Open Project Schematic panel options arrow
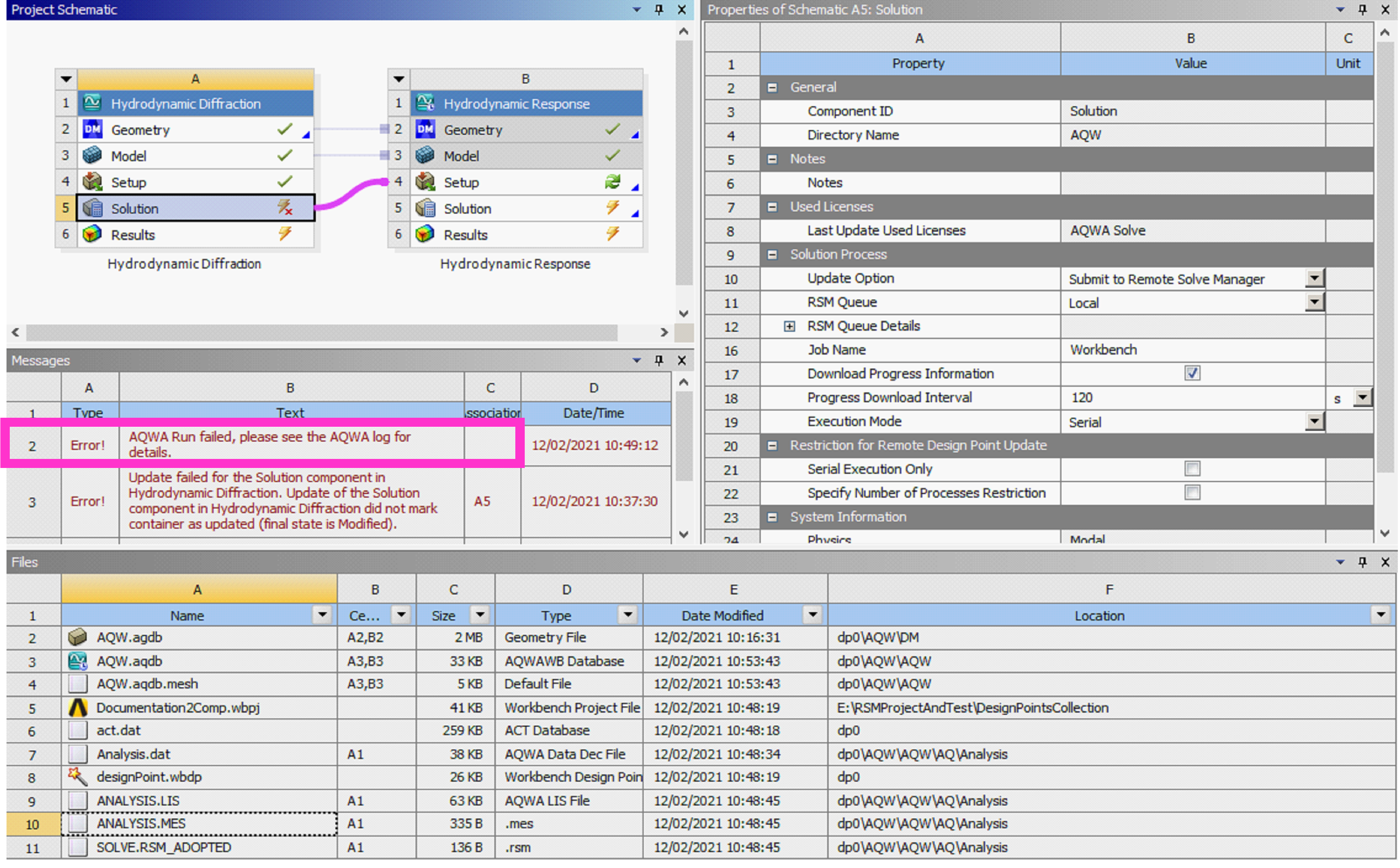1400x868 pixels. pyautogui.click(x=636, y=9)
